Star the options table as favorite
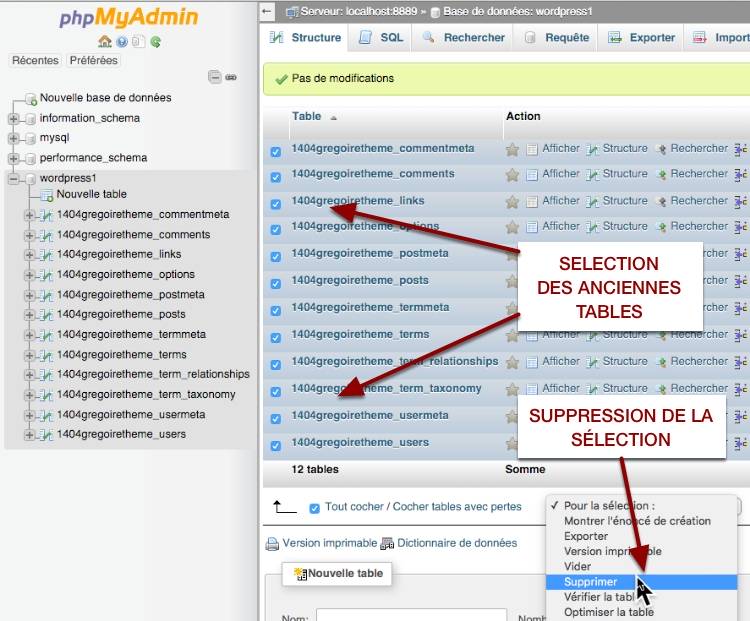 pyautogui.click(x=512, y=227)
